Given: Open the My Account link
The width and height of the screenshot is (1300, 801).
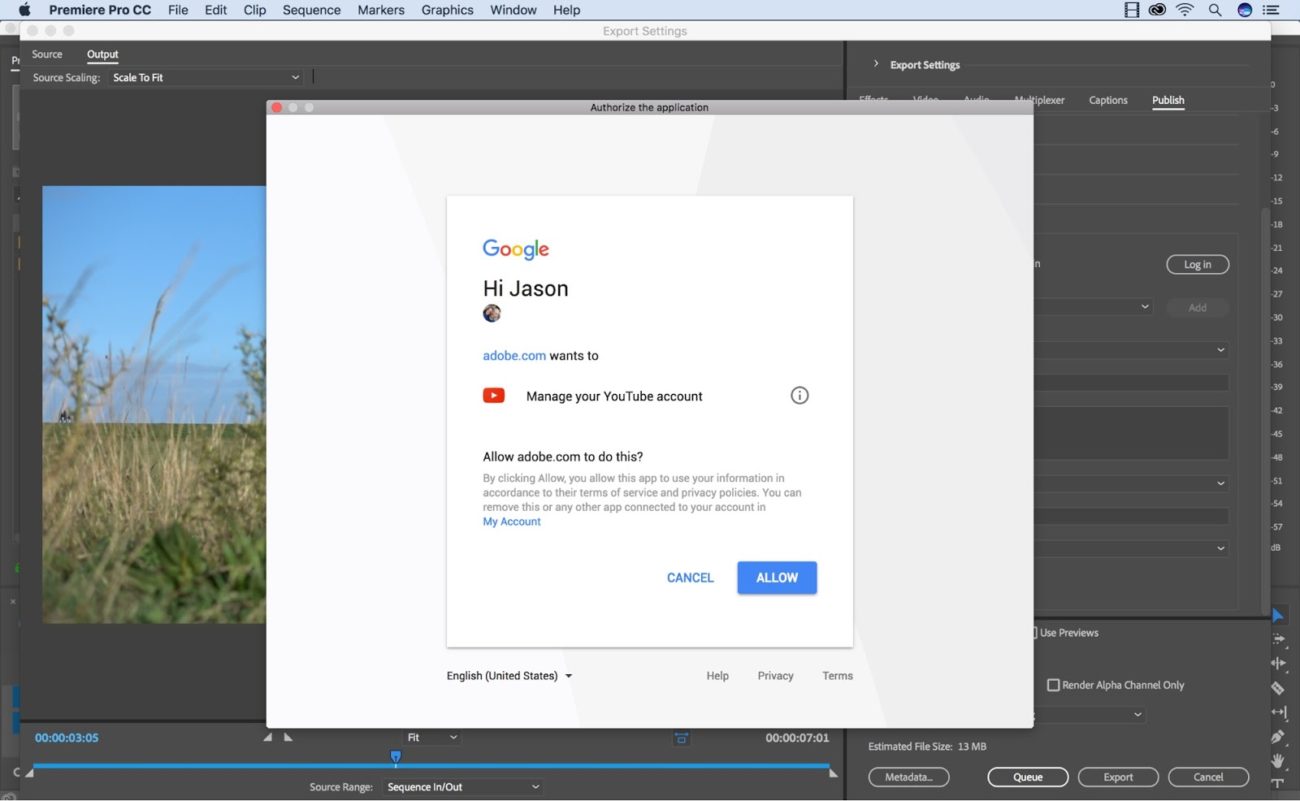Looking at the screenshot, I should (x=511, y=521).
